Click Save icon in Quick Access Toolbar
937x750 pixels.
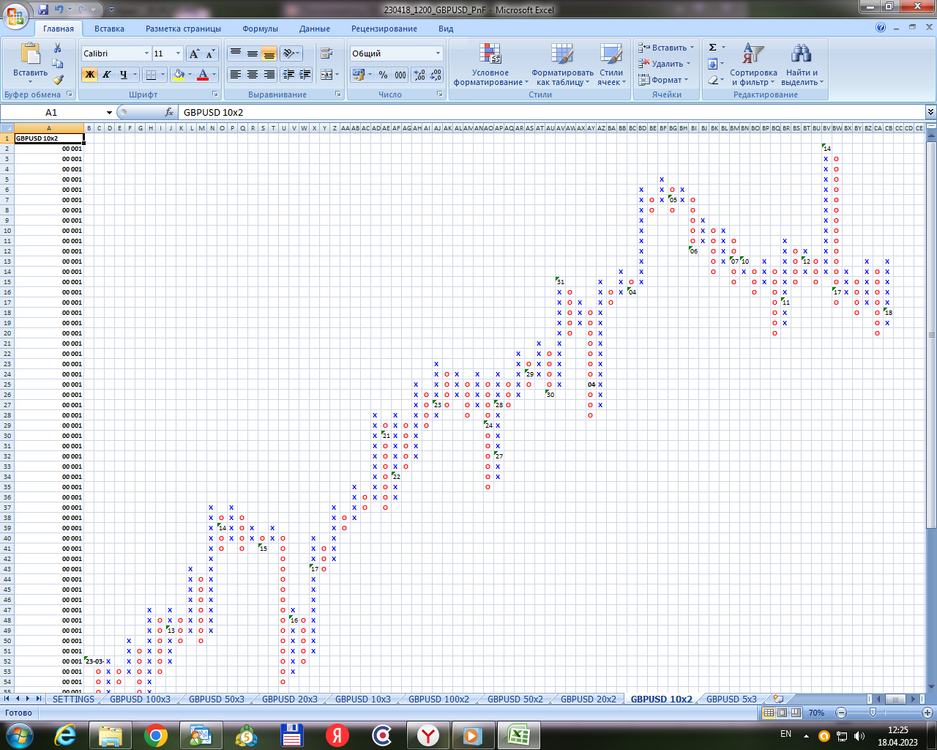pyautogui.click(x=43, y=10)
